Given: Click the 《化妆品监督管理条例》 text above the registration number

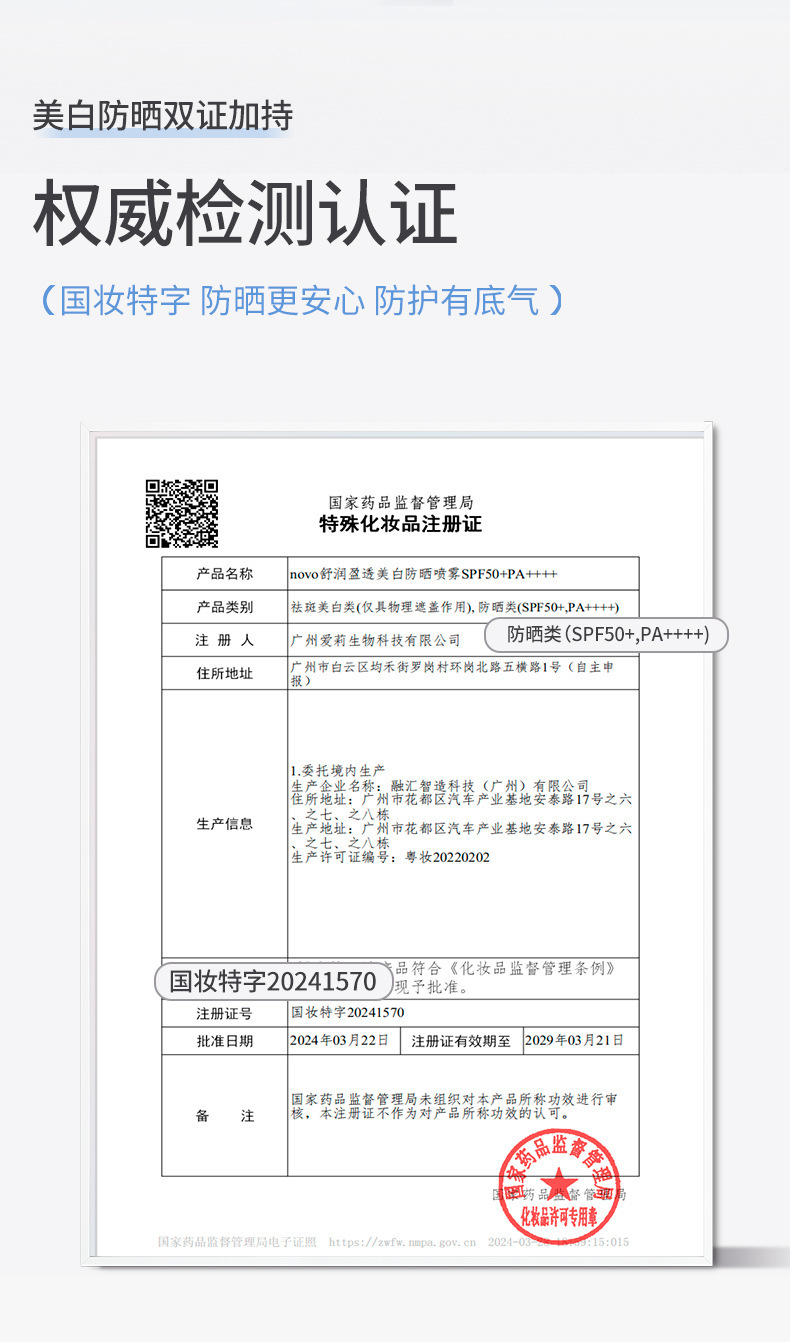Looking at the screenshot, I should click(x=532, y=968).
